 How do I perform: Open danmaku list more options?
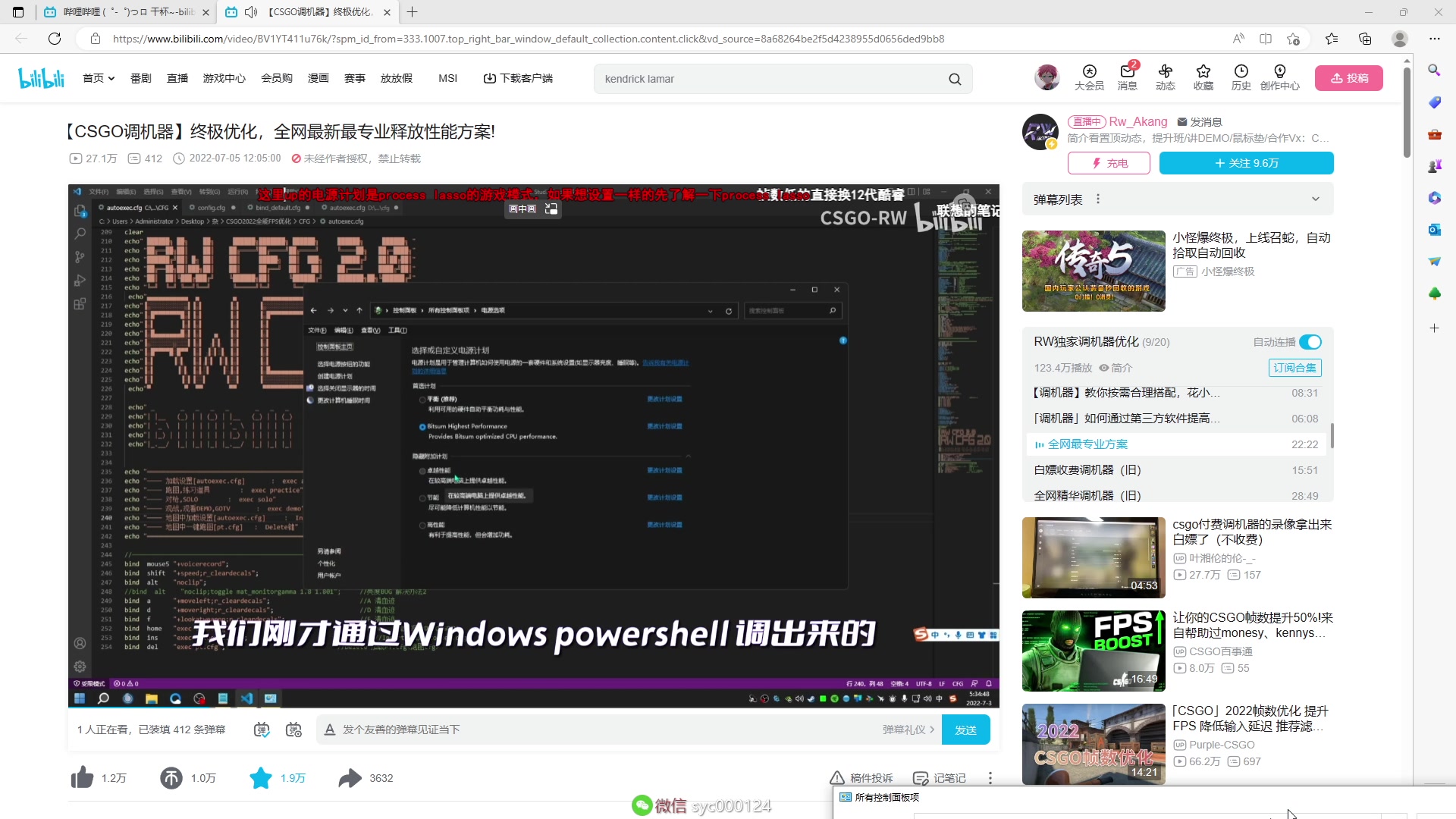[x=1098, y=199]
